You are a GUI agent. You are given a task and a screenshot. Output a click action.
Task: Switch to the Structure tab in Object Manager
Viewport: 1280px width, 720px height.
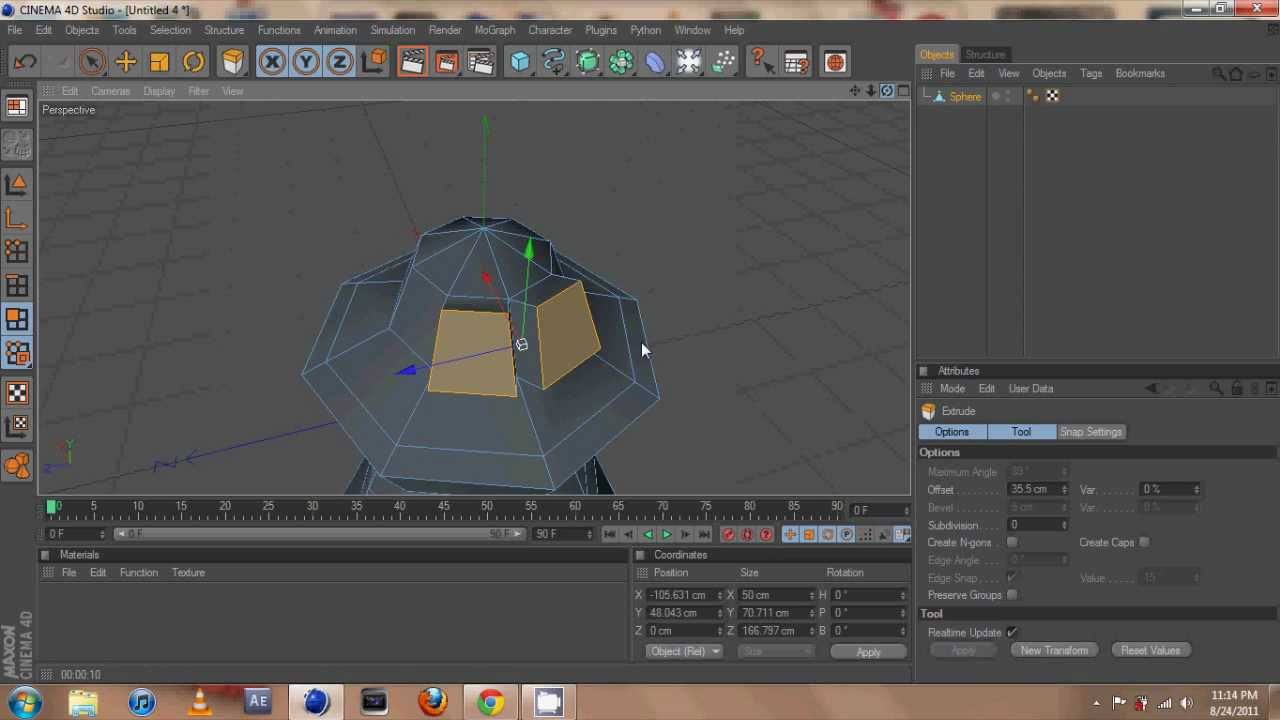985,54
